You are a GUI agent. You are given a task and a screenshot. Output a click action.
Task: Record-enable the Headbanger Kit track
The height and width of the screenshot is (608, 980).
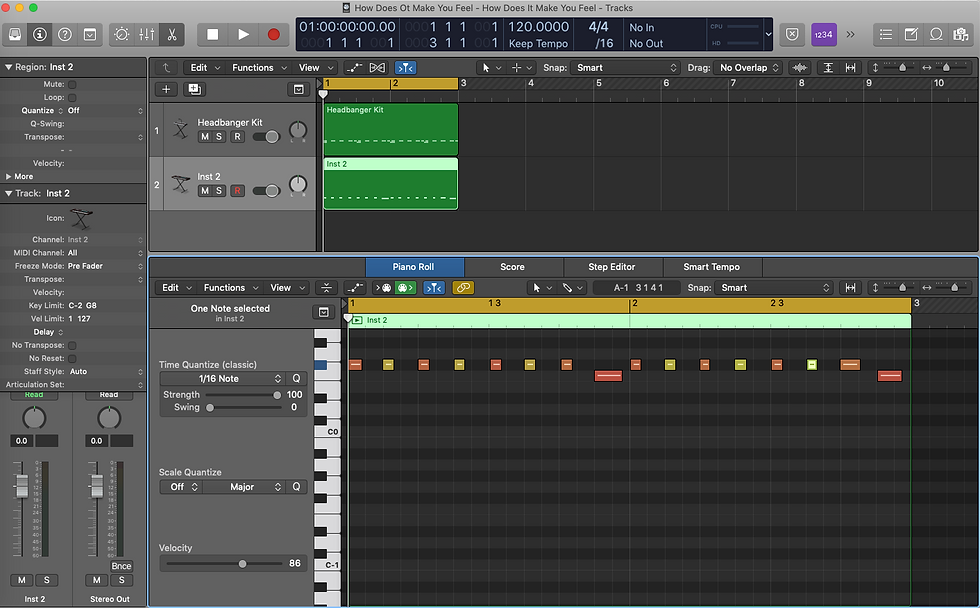point(237,137)
